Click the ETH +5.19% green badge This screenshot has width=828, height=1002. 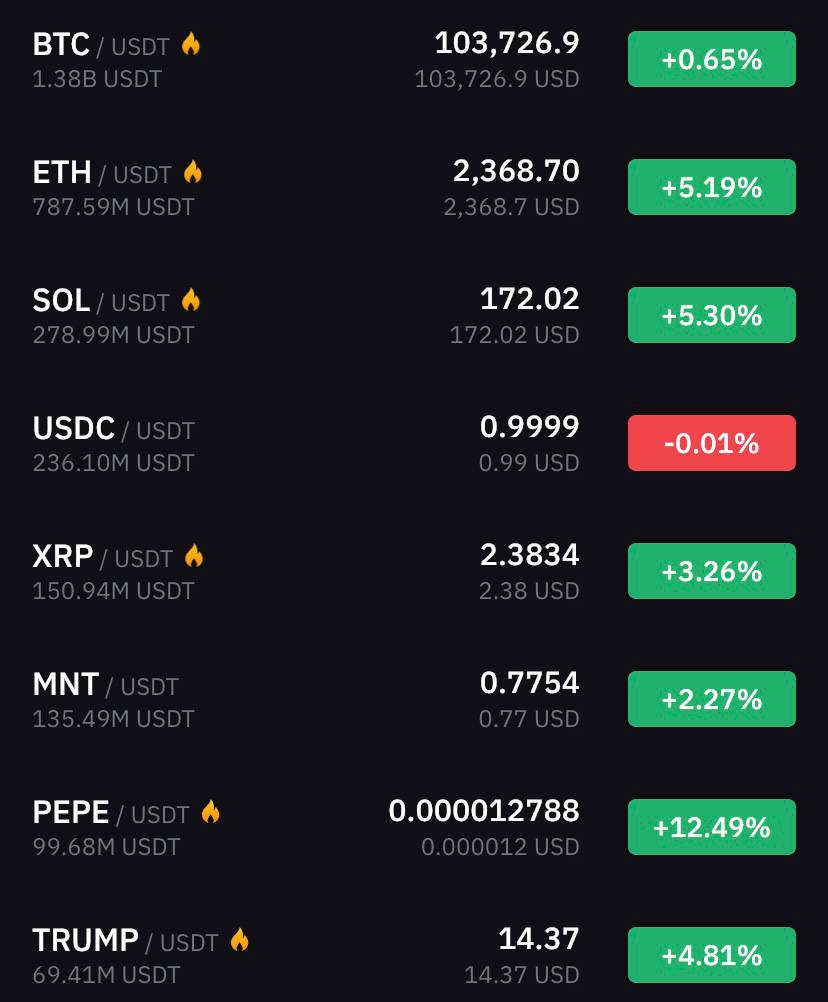point(712,187)
